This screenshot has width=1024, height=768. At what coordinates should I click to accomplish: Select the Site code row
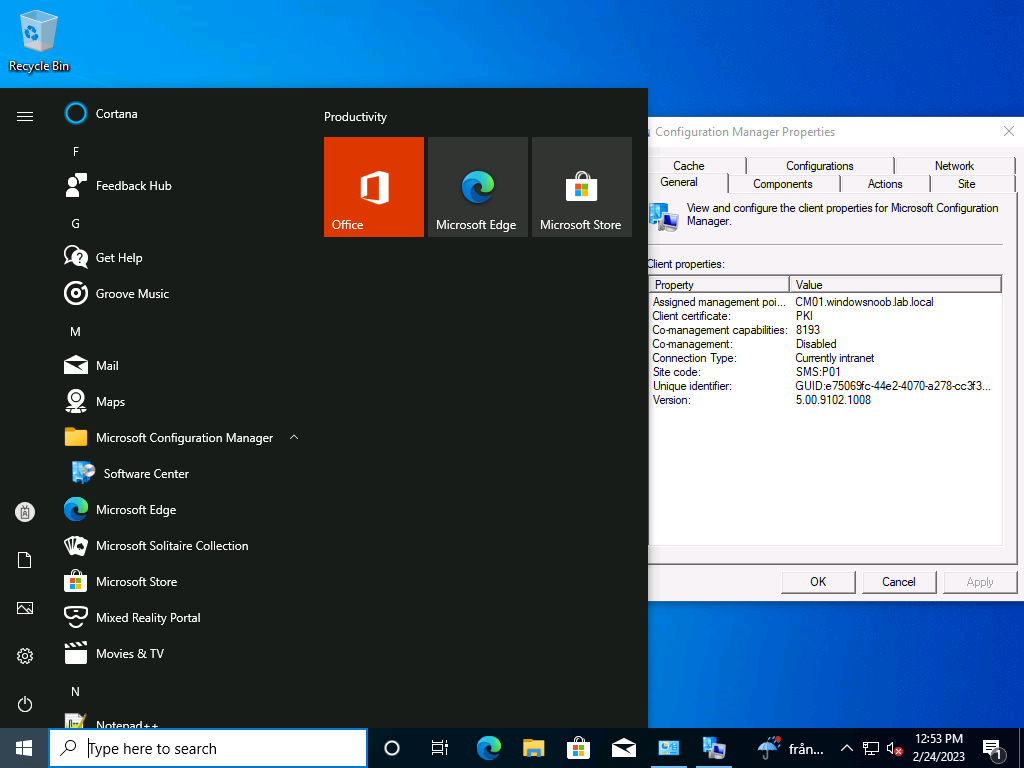(825, 372)
